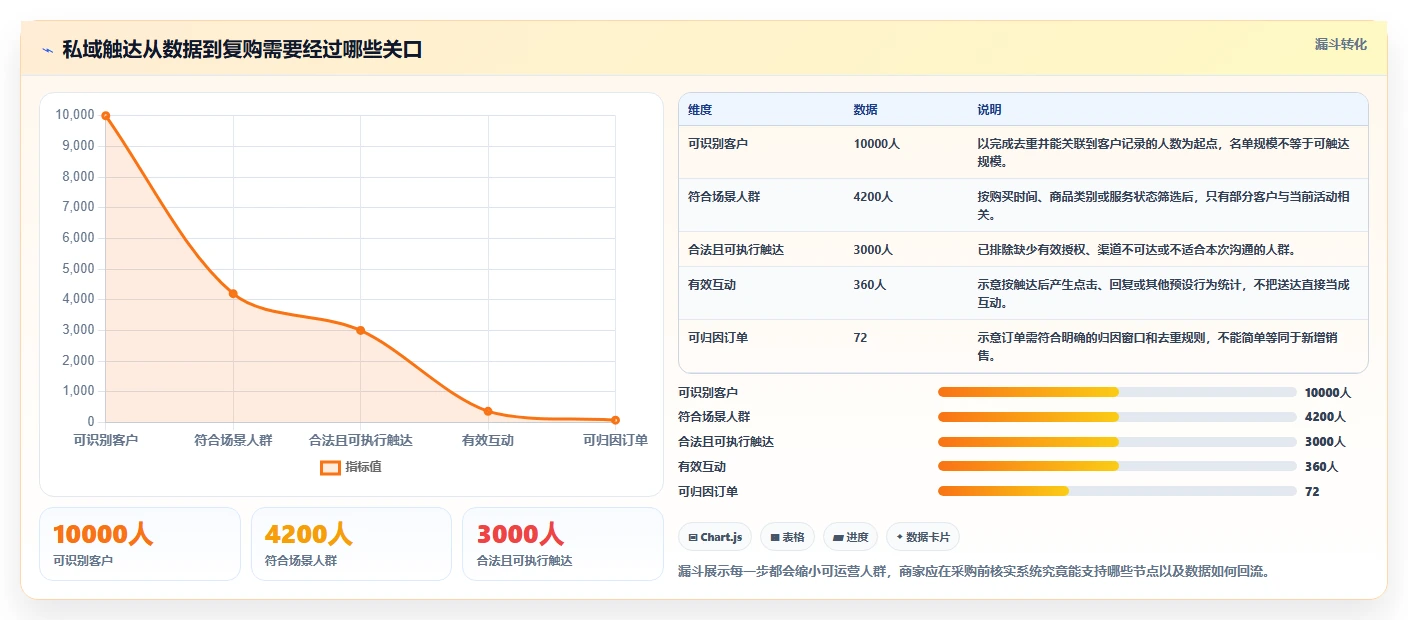The image size is (1408, 620).
Task: Select the chart data point for 可识别客户
Action: tap(105, 116)
